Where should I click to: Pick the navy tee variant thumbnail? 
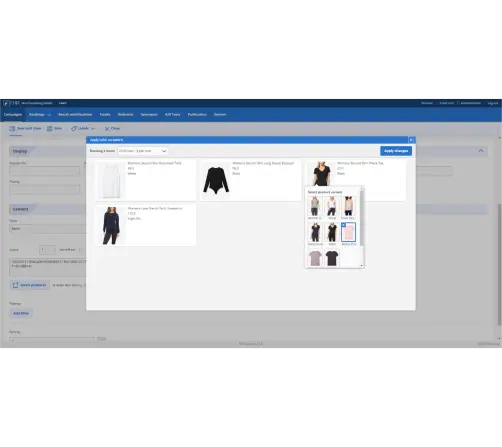[x=315, y=232]
